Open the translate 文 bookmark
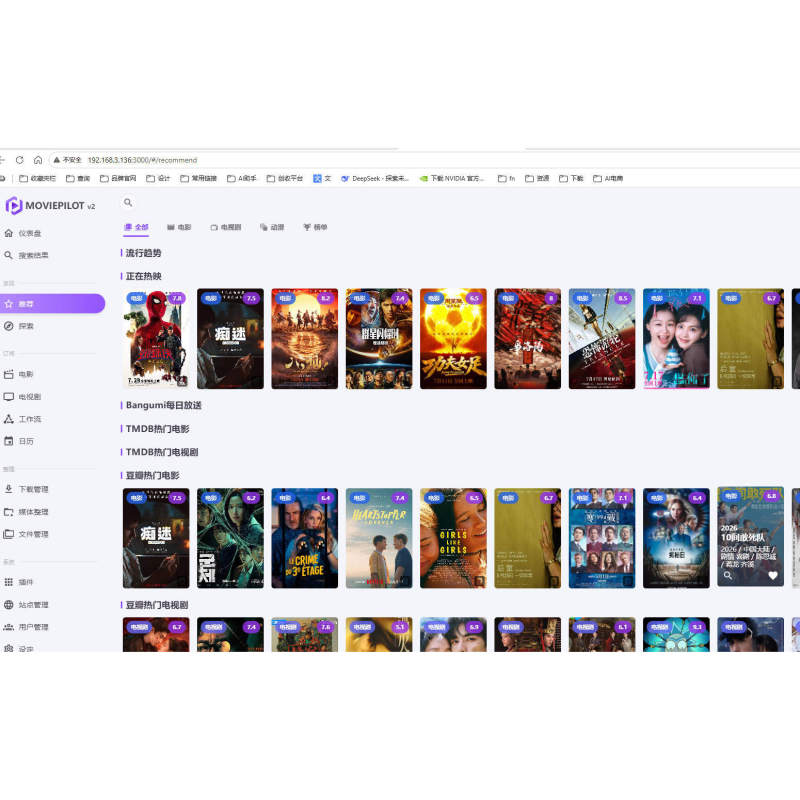The height and width of the screenshot is (800, 800). [322, 179]
